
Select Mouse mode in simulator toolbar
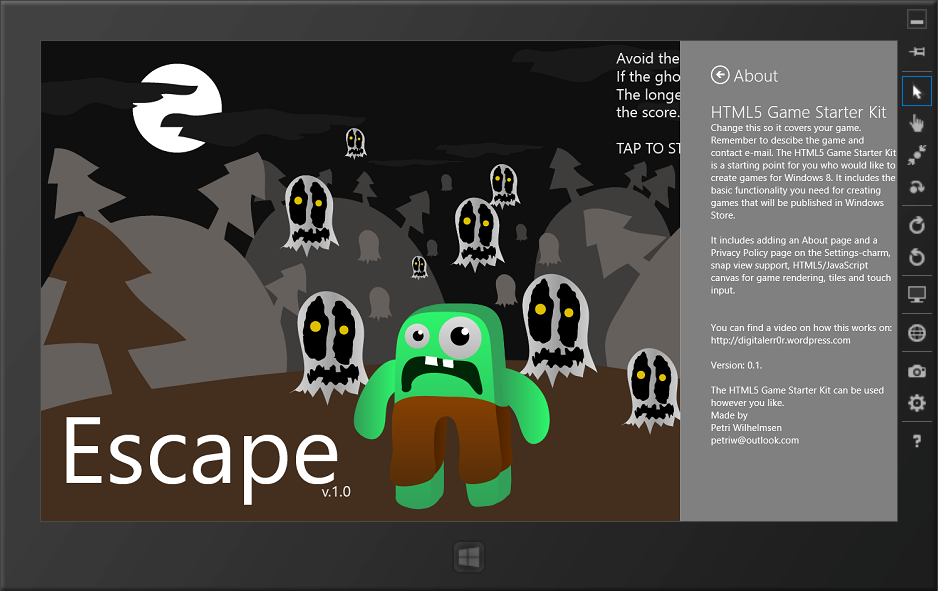tap(916, 92)
